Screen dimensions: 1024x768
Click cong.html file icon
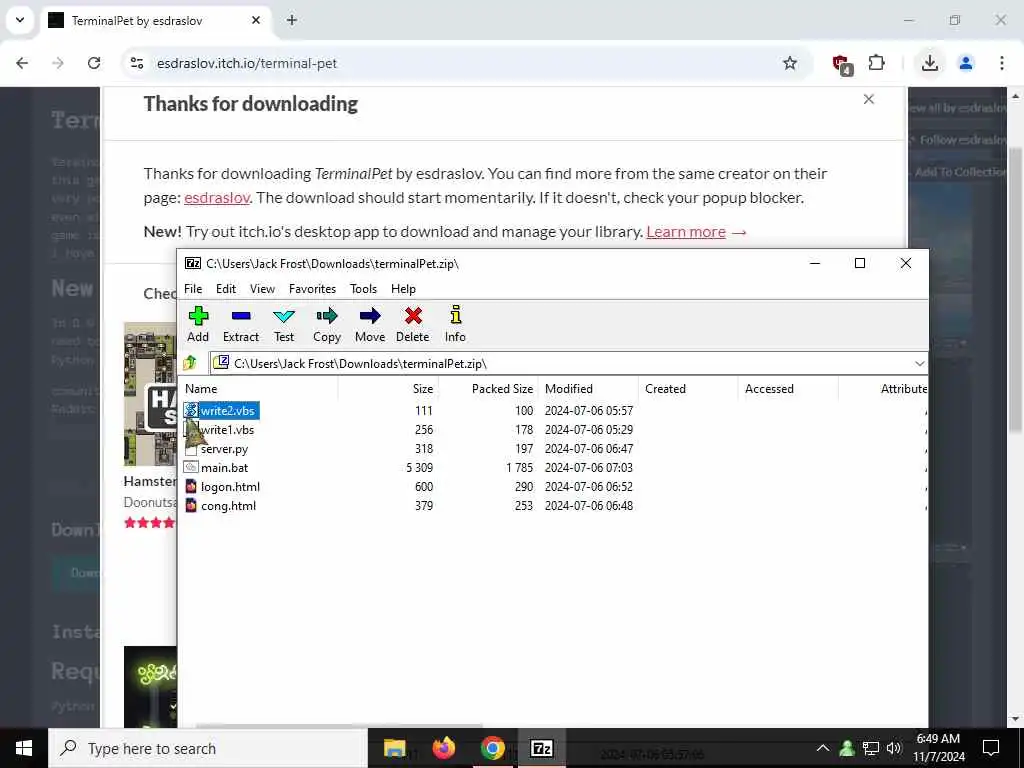coord(191,505)
